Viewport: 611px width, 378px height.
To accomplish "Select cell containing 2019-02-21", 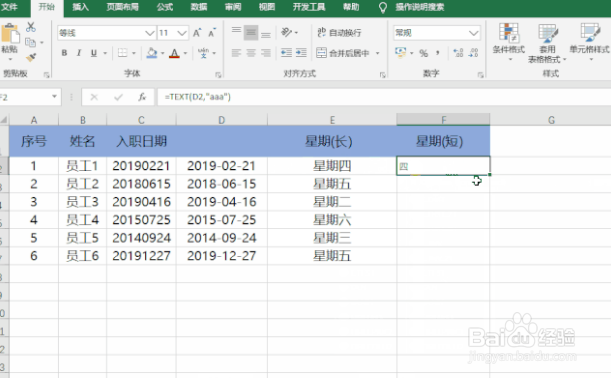I will (222, 166).
